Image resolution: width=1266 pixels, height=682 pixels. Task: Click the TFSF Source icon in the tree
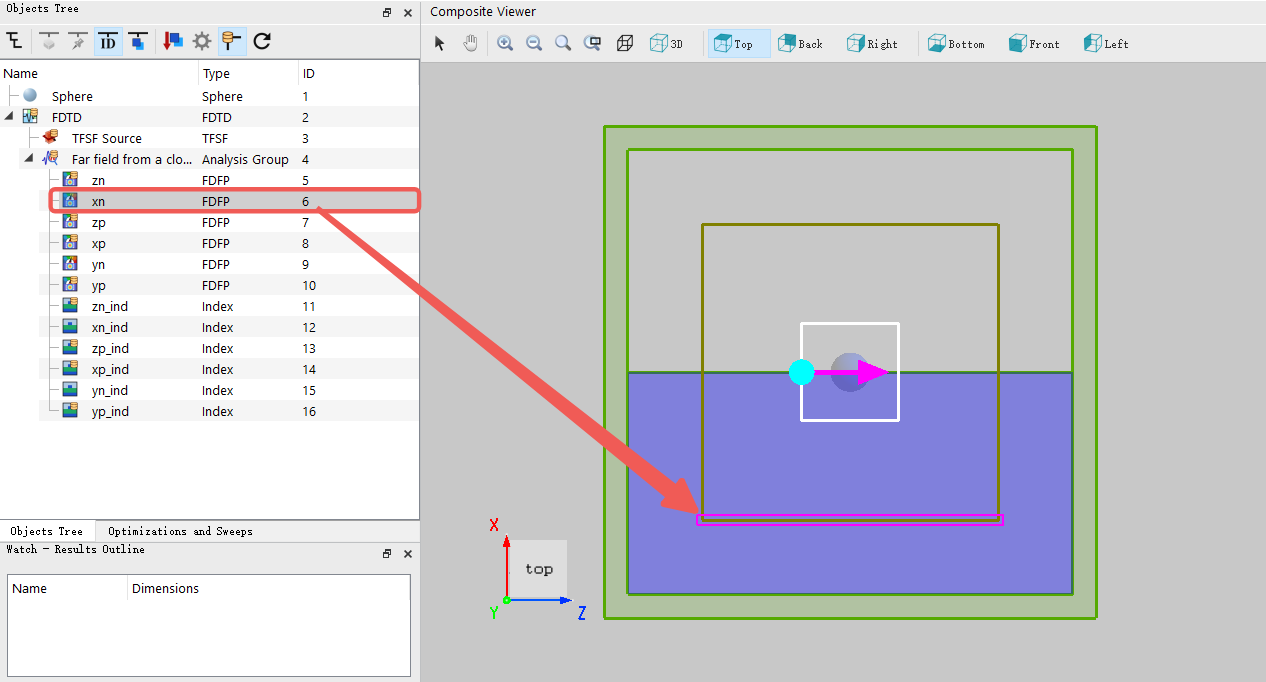pos(50,138)
